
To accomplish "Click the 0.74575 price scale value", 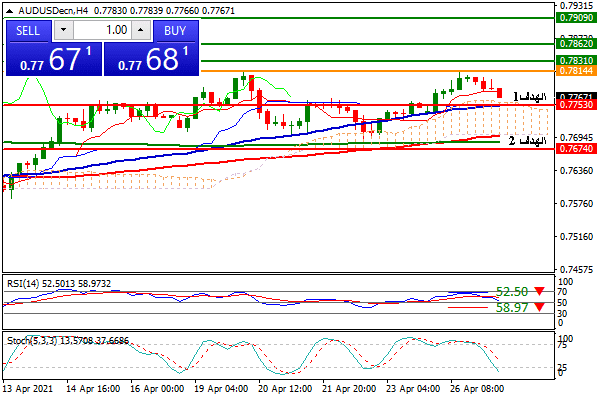I will [577, 270].
